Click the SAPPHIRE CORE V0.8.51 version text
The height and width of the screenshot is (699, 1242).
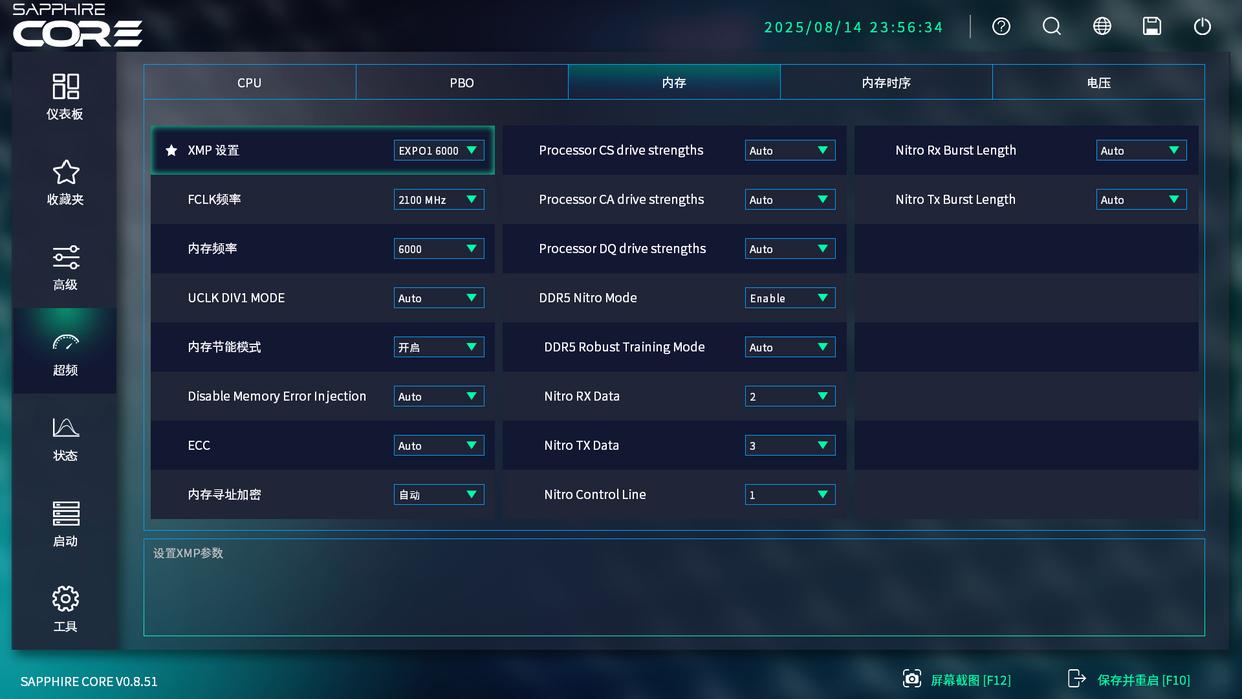pyautogui.click(x=89, y=681)
